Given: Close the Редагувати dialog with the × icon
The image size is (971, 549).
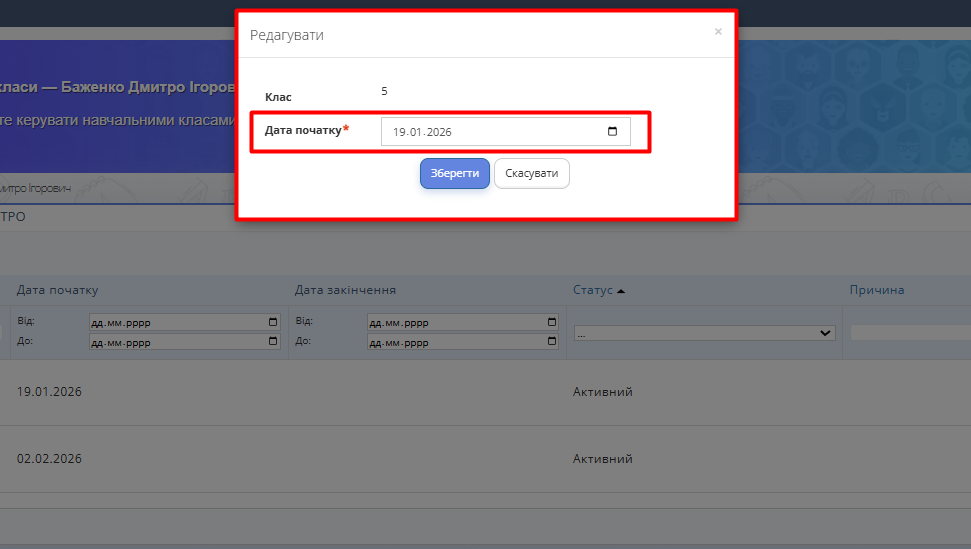Looking at the screenshot, I should point(717,32).
